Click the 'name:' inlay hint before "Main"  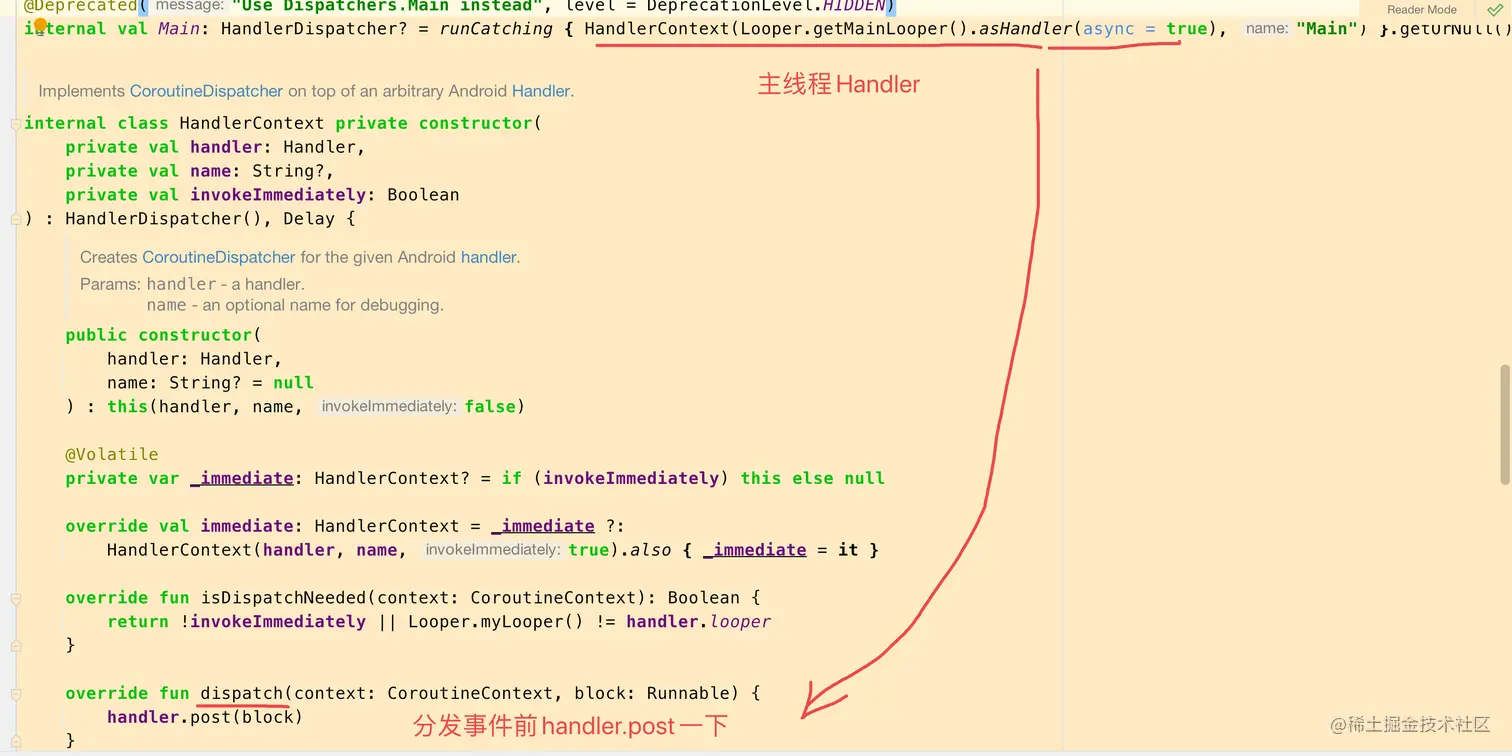1267,29
